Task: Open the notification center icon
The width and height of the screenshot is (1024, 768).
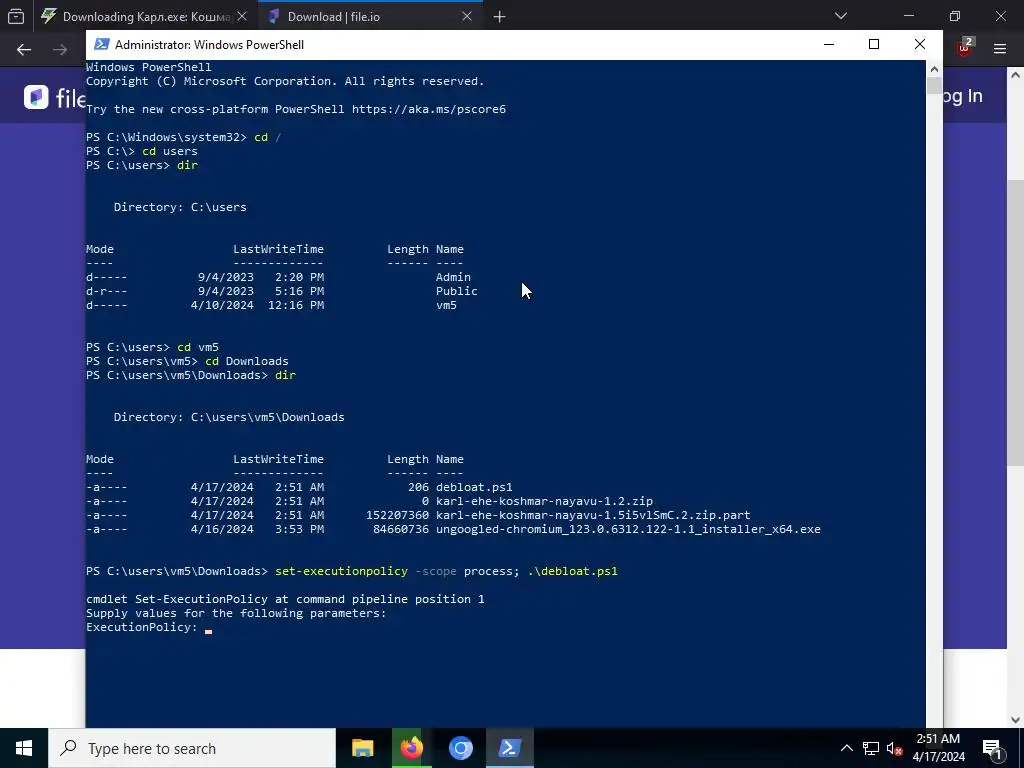Action: (992, 748)
